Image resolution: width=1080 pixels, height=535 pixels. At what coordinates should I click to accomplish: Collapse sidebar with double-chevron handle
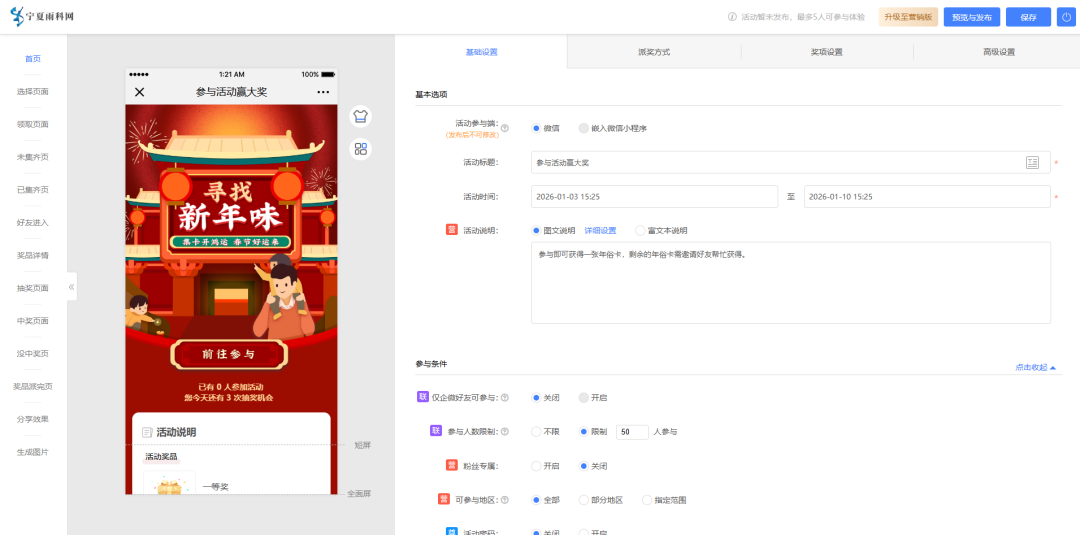point(71,286)
